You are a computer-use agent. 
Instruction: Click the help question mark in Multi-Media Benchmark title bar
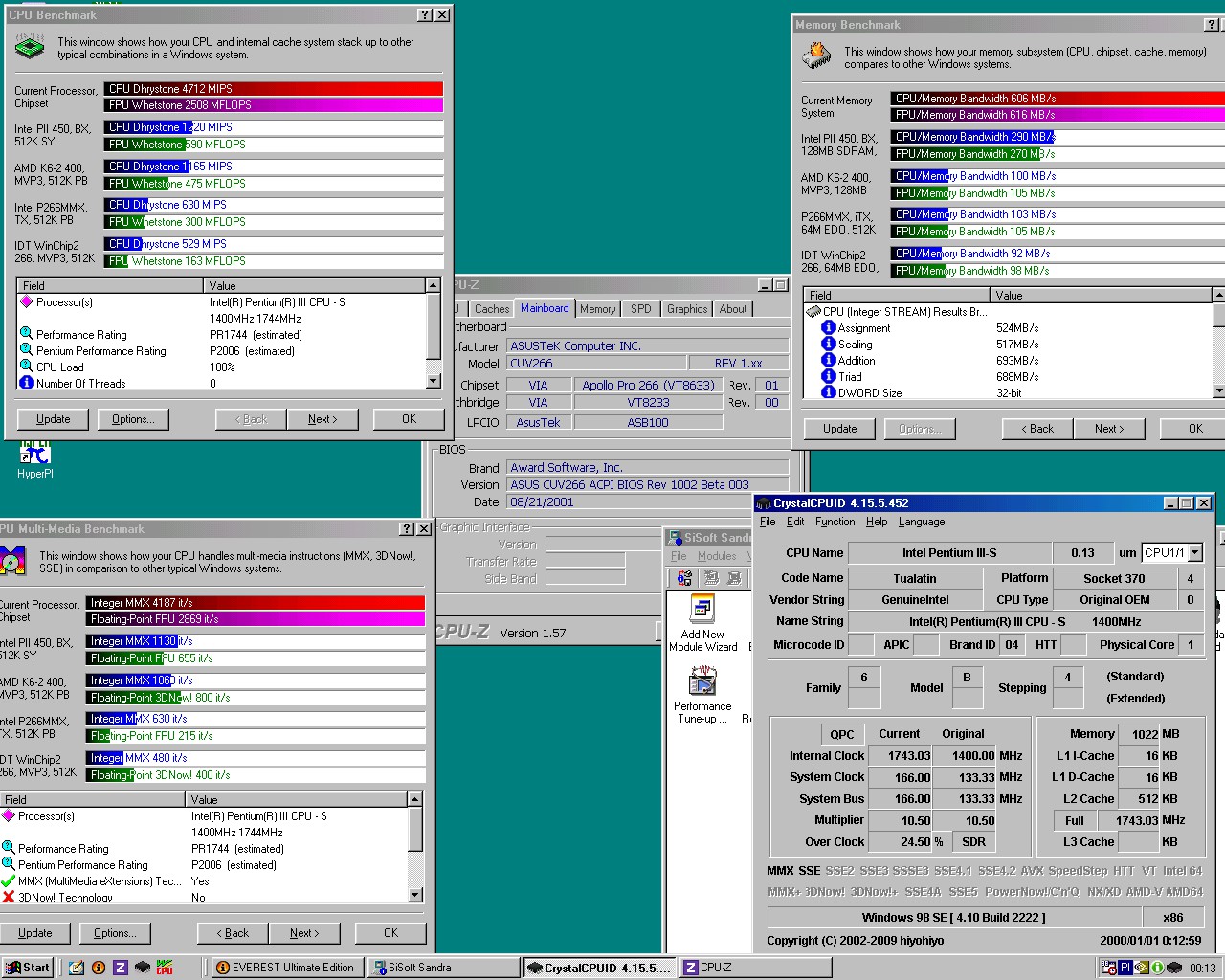[x=408, y=529]
